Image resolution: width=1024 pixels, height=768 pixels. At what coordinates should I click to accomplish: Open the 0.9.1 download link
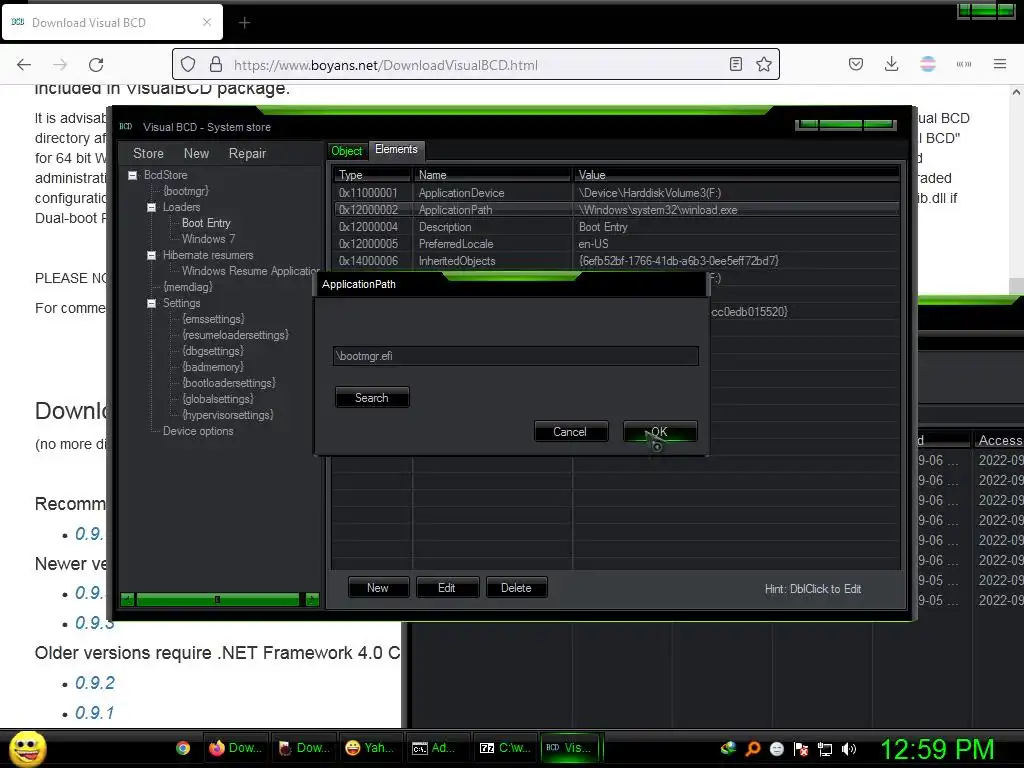pyautogui.click(x=95, y=712)
